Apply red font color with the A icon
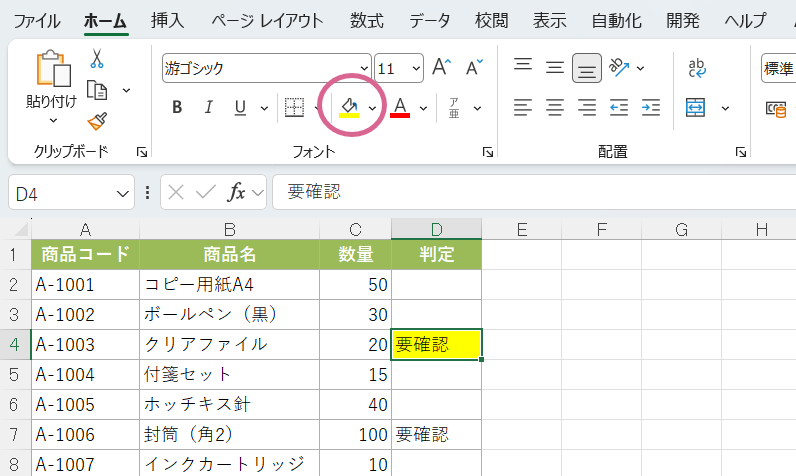This screenshot has height=476, width=796. click(400, 108)
